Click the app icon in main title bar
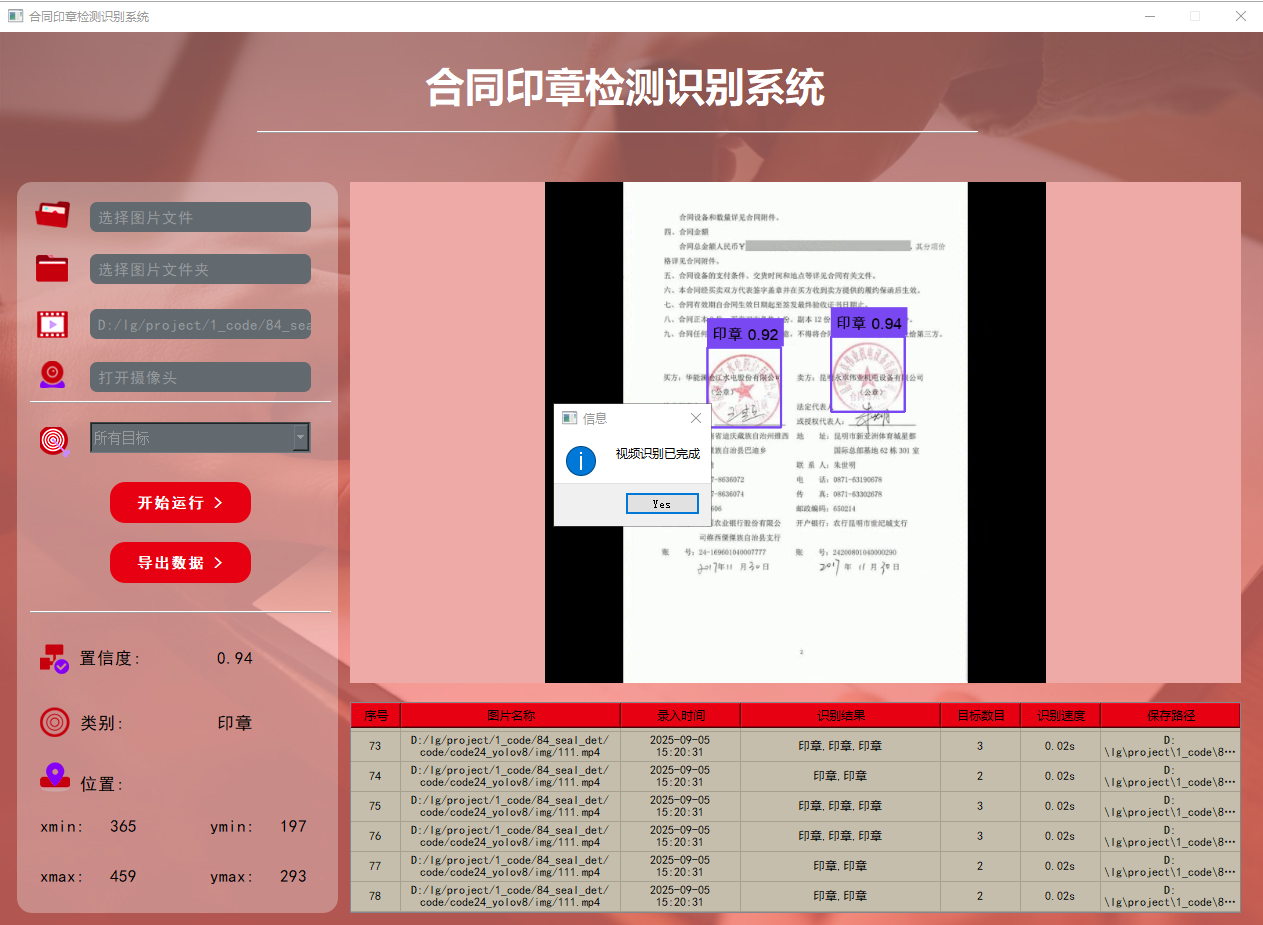 (x=15, y=16)
